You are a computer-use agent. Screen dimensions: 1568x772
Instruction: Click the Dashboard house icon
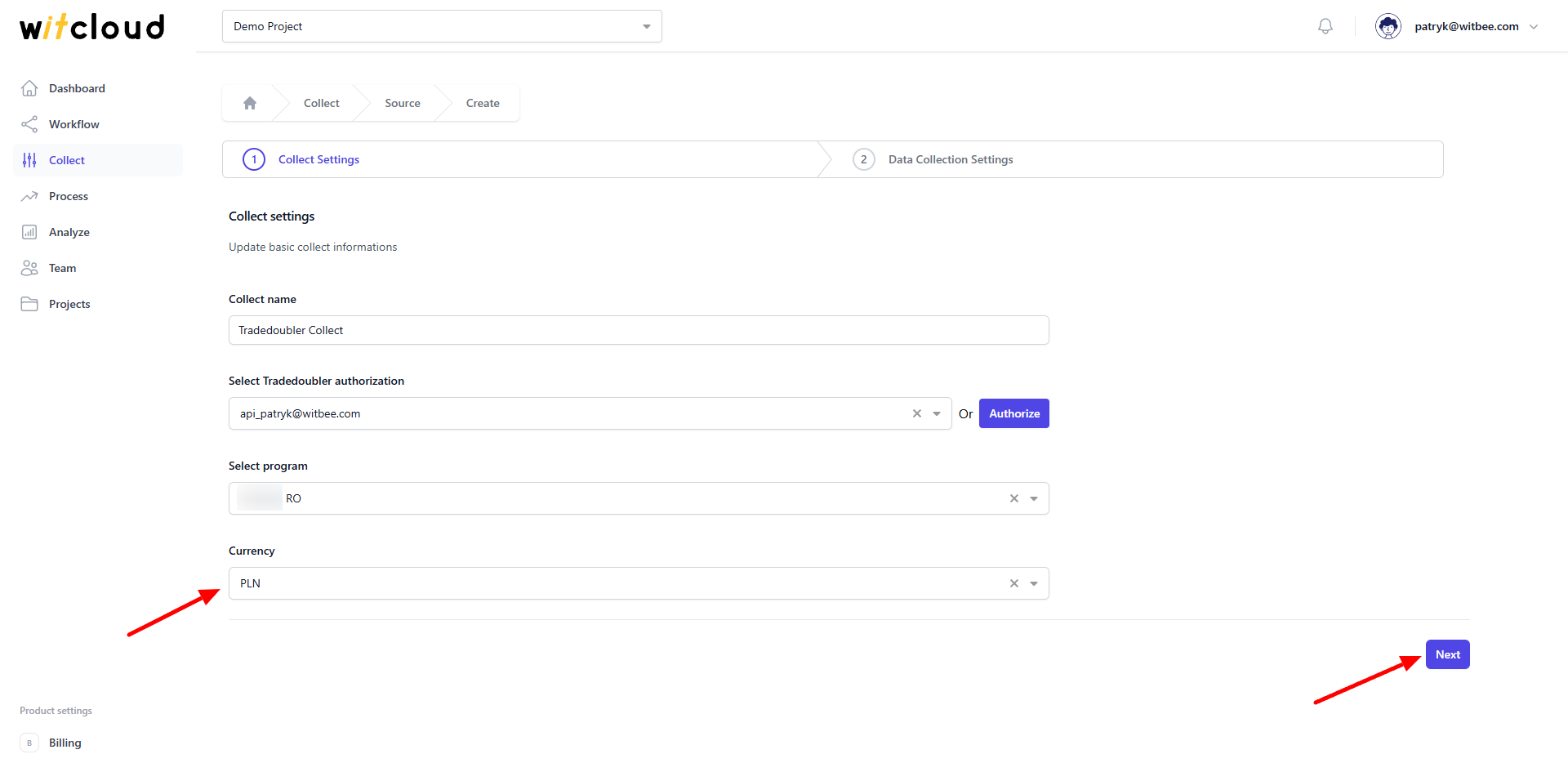(29, 88)
